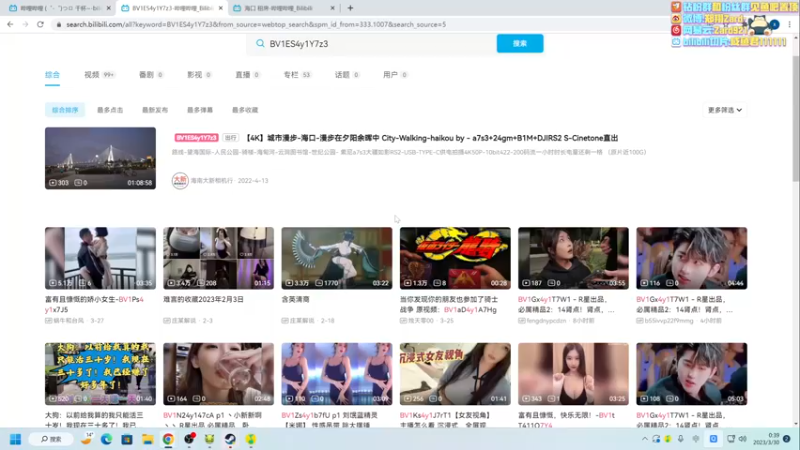Open the 含英清商 title link
Viewport: 800px width, 450px height.
point(296,299)
